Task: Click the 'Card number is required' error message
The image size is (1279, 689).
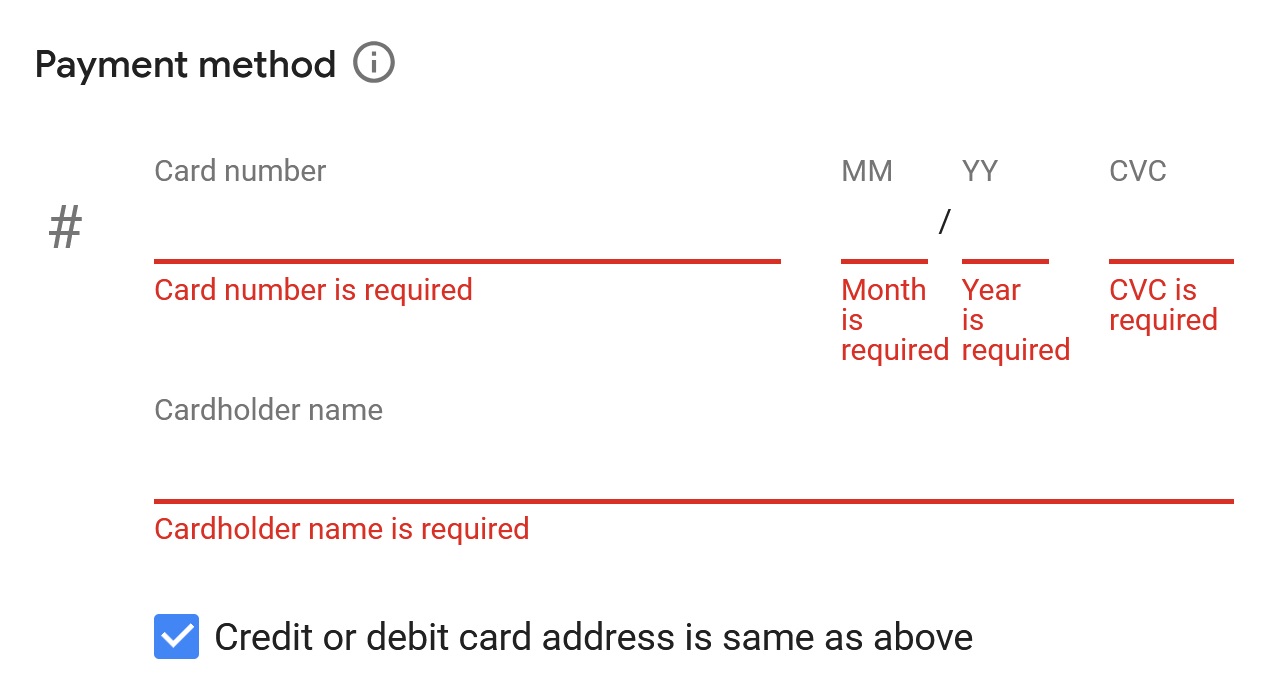Action: (313, 290)
